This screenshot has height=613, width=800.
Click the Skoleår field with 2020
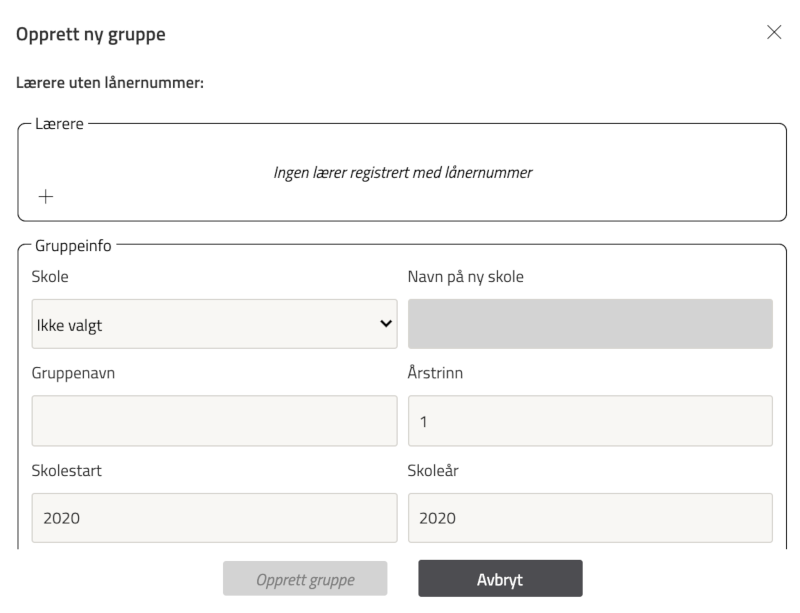(590, 518)
